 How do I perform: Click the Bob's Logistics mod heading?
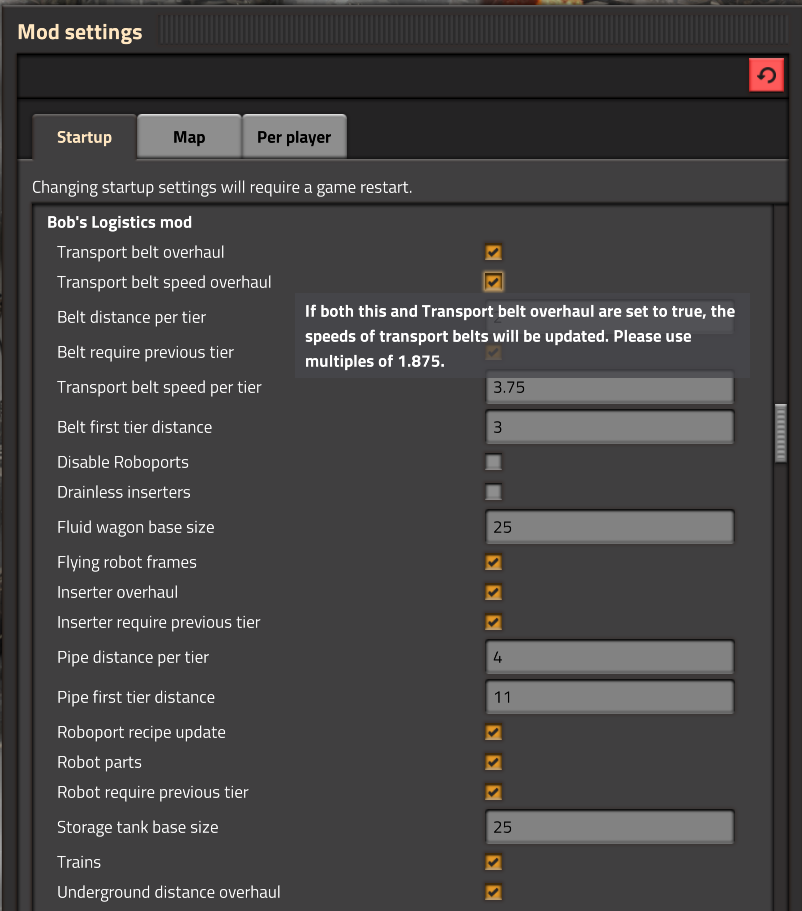point(119,223)
